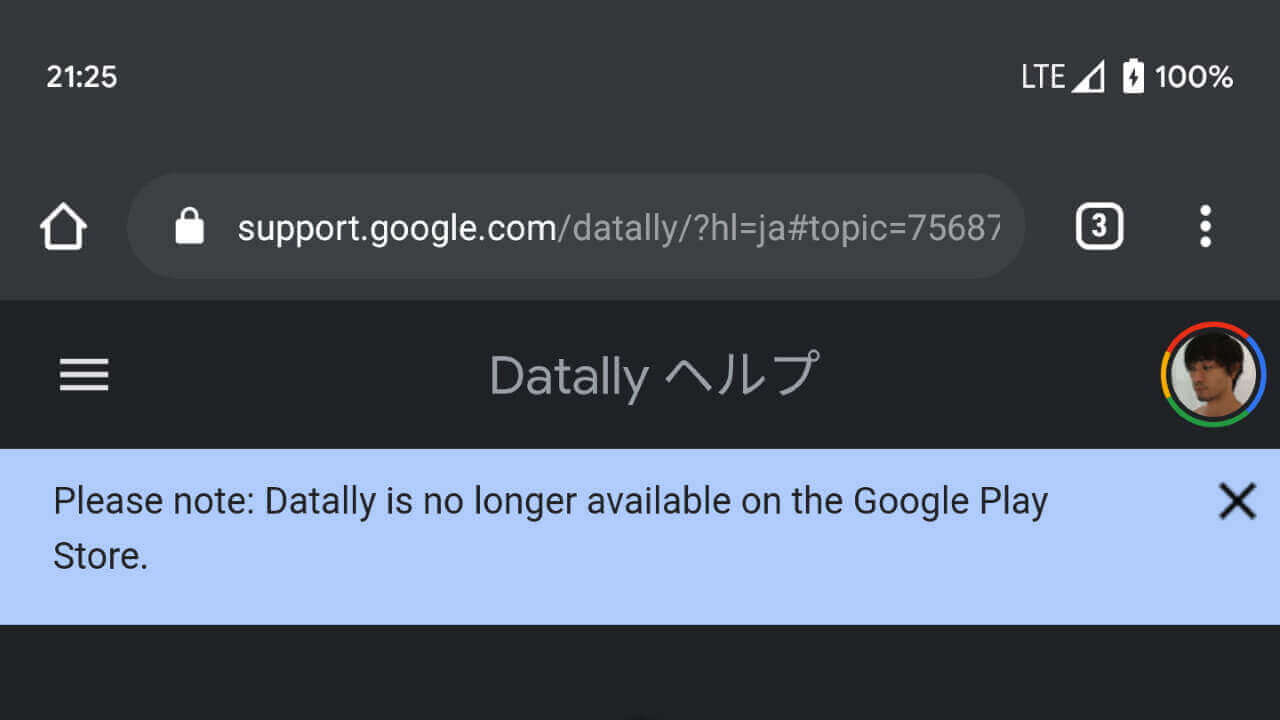Tap the 'Google Play' words in the notice

click(x=950, y=501)
